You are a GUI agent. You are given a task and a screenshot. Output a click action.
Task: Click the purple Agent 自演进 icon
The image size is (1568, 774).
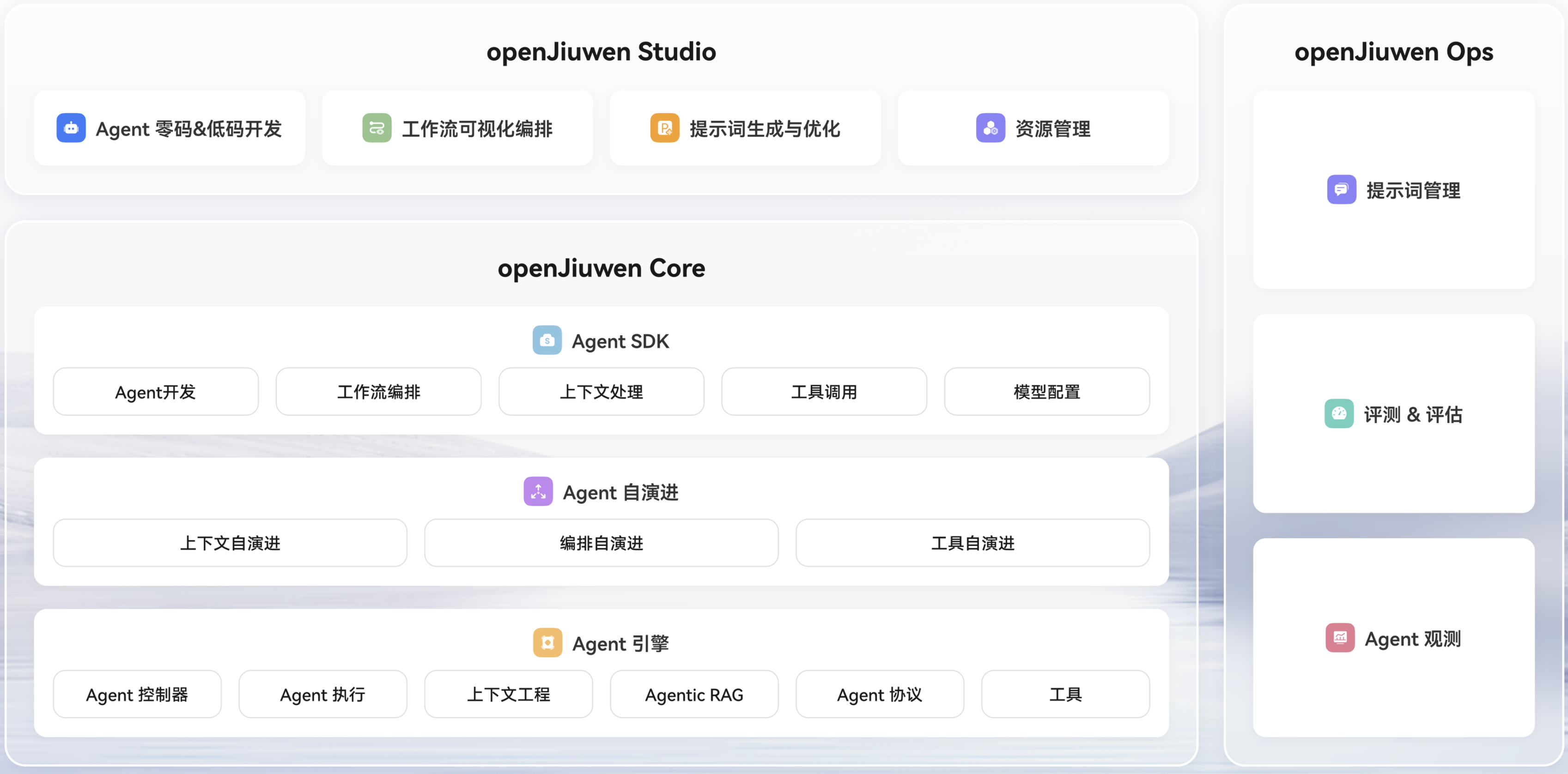tap(537, 492)
